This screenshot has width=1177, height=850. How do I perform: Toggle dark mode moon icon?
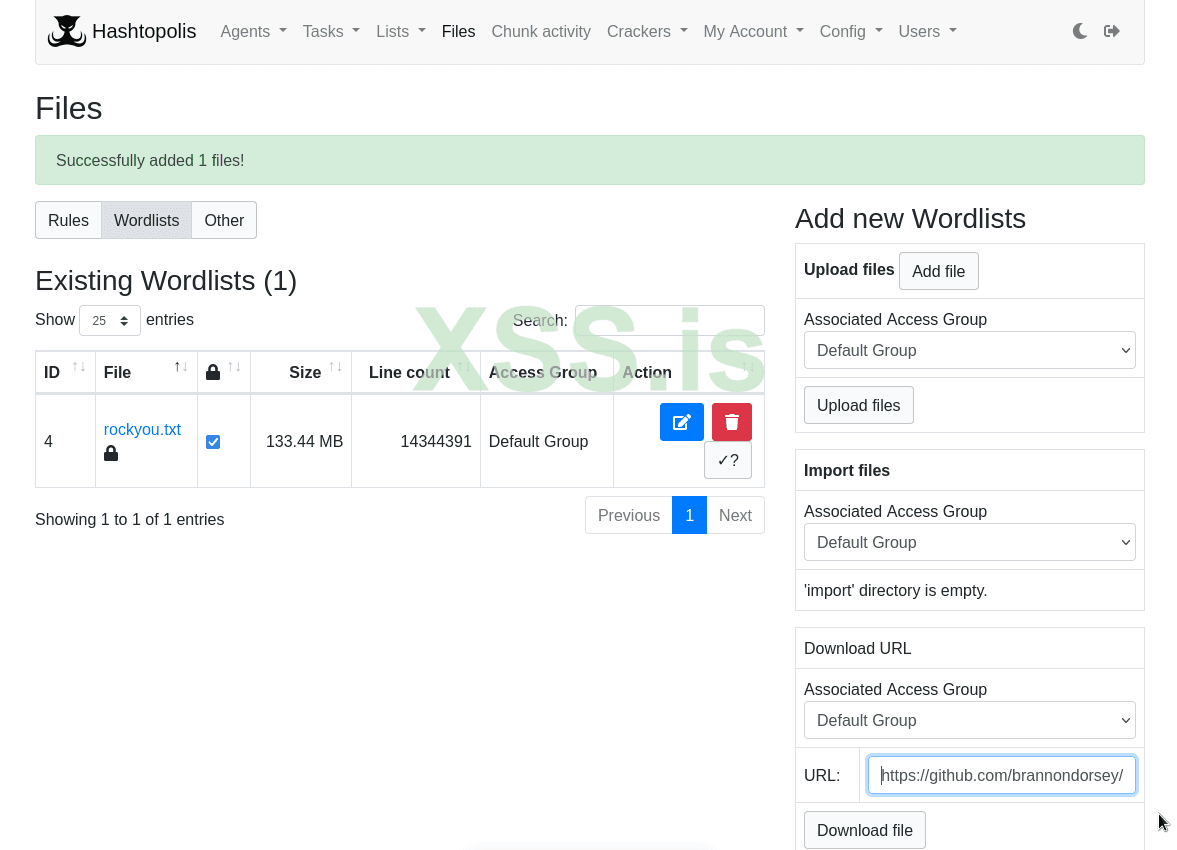click(1079, 32)
